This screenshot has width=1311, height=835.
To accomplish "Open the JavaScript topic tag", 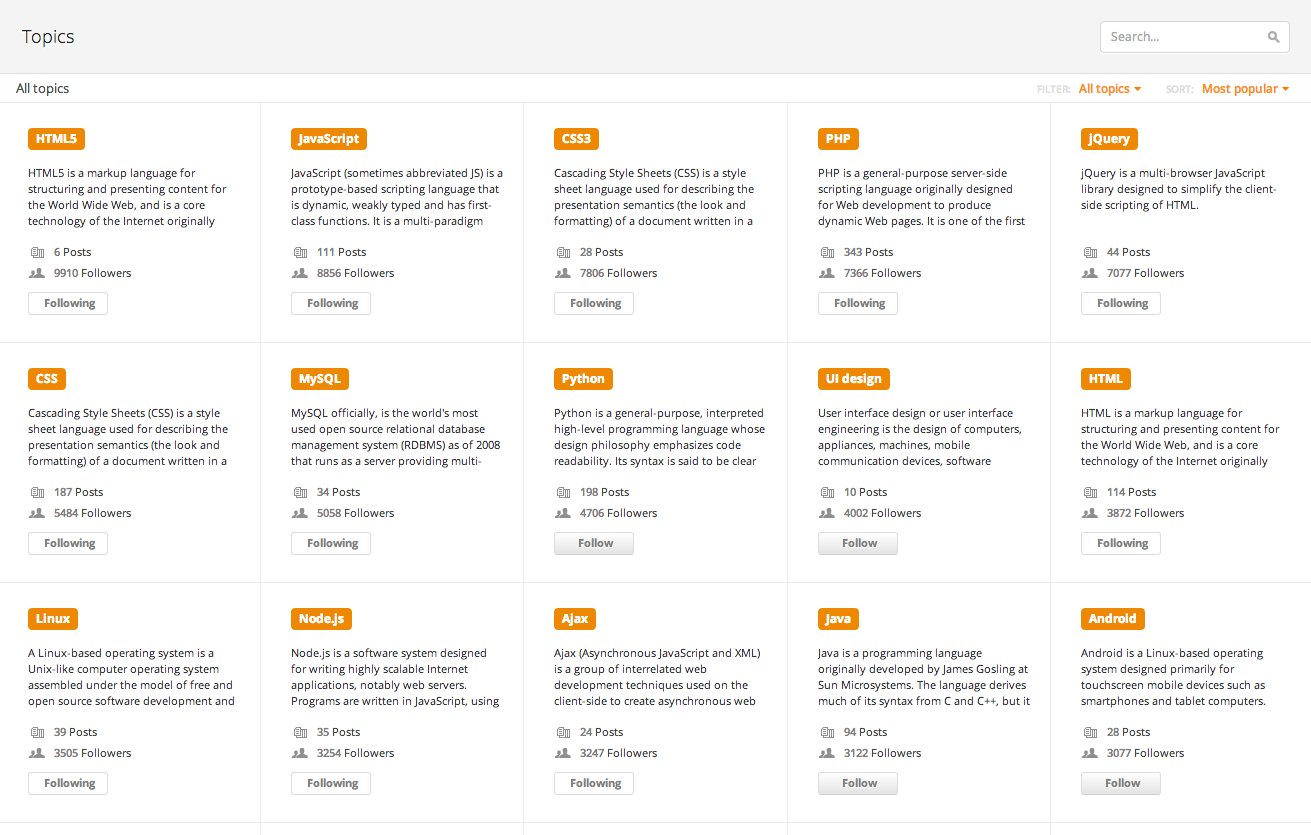I will click(329, 139).
